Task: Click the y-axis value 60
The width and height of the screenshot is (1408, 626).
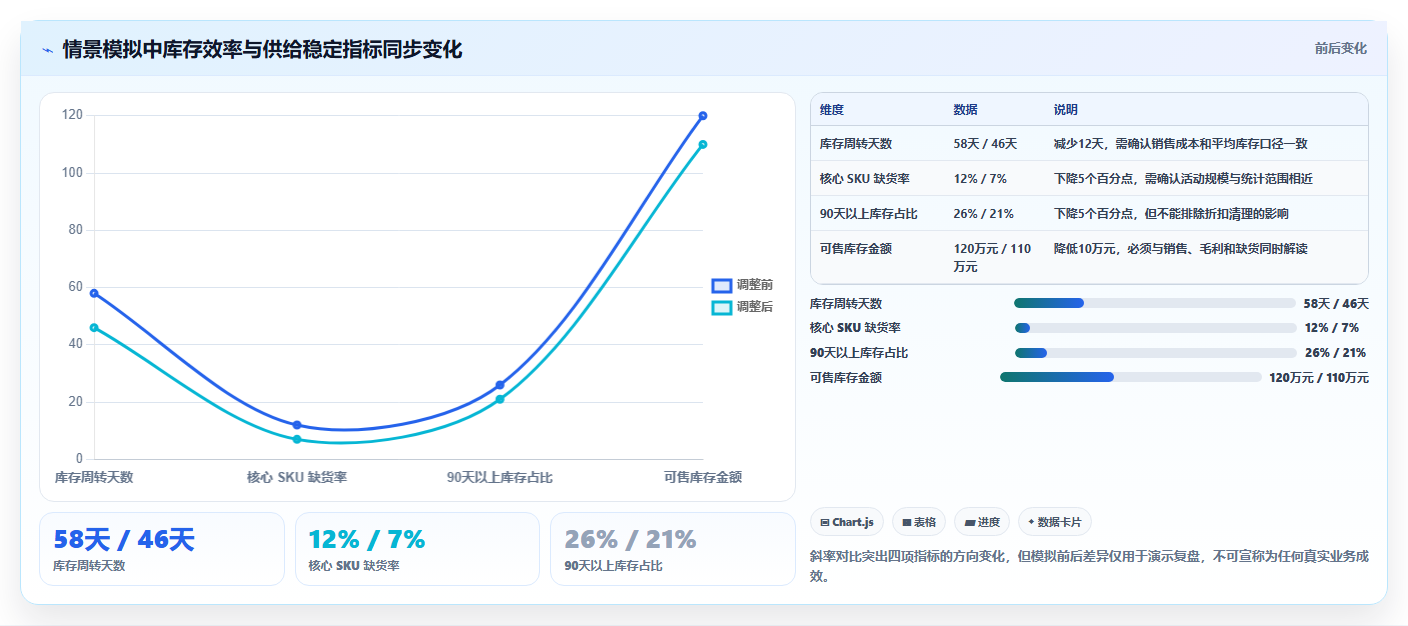Action: click(76, 287)
